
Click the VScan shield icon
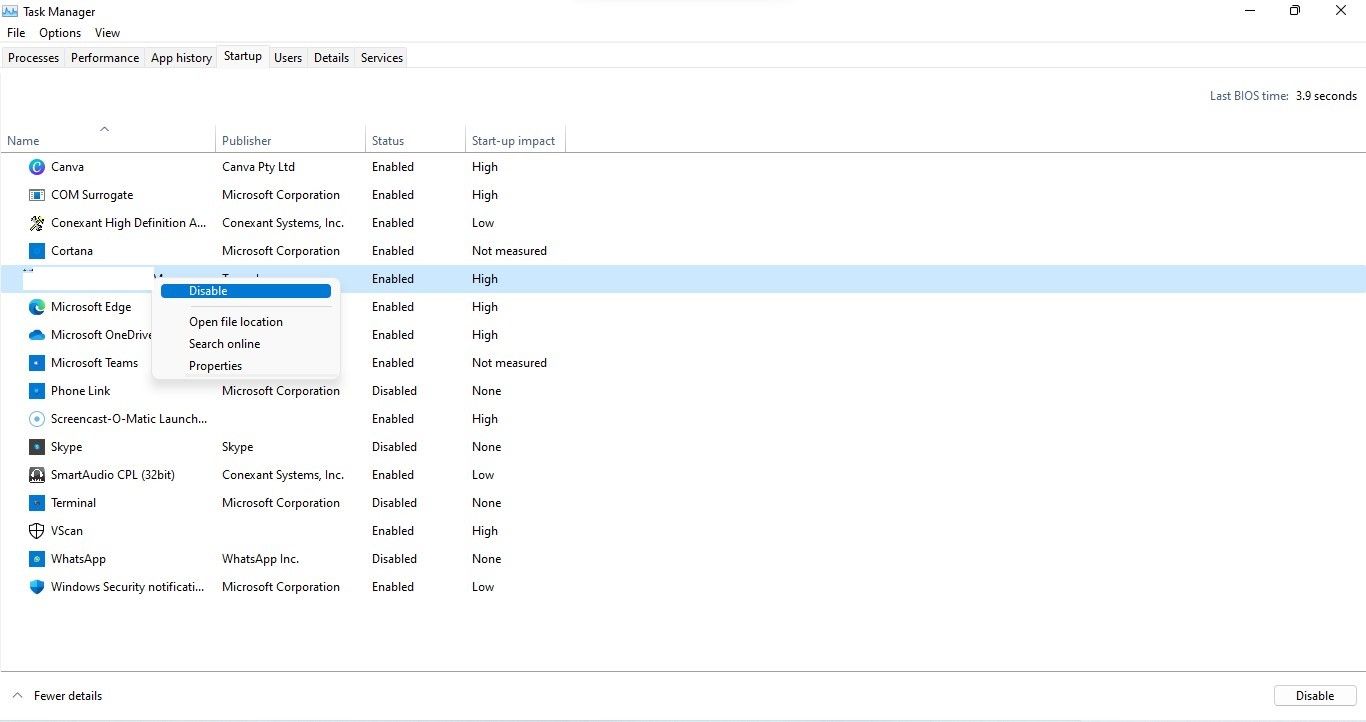click(x=37, y=531)
